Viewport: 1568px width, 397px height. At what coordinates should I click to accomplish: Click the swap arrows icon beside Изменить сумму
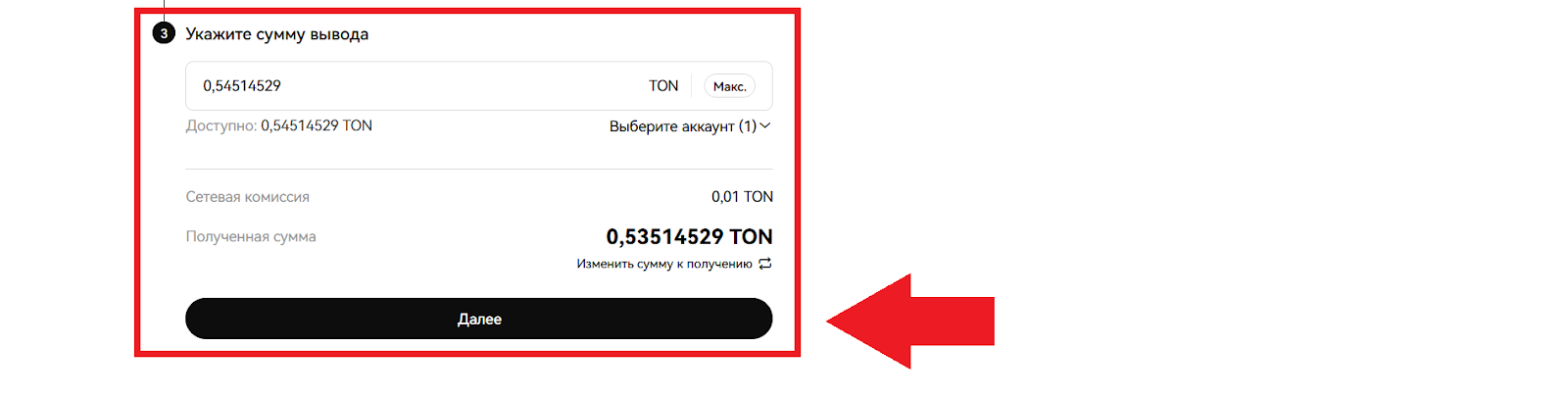(x=765, y=264)
